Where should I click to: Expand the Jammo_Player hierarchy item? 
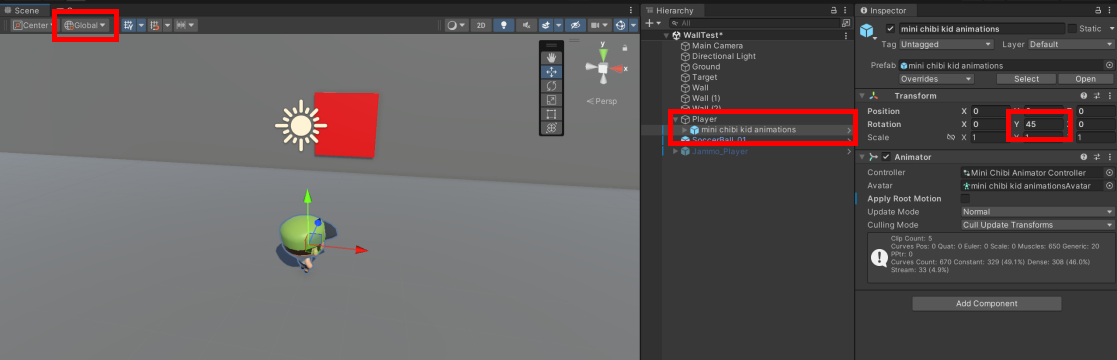(x=675, y=151)
